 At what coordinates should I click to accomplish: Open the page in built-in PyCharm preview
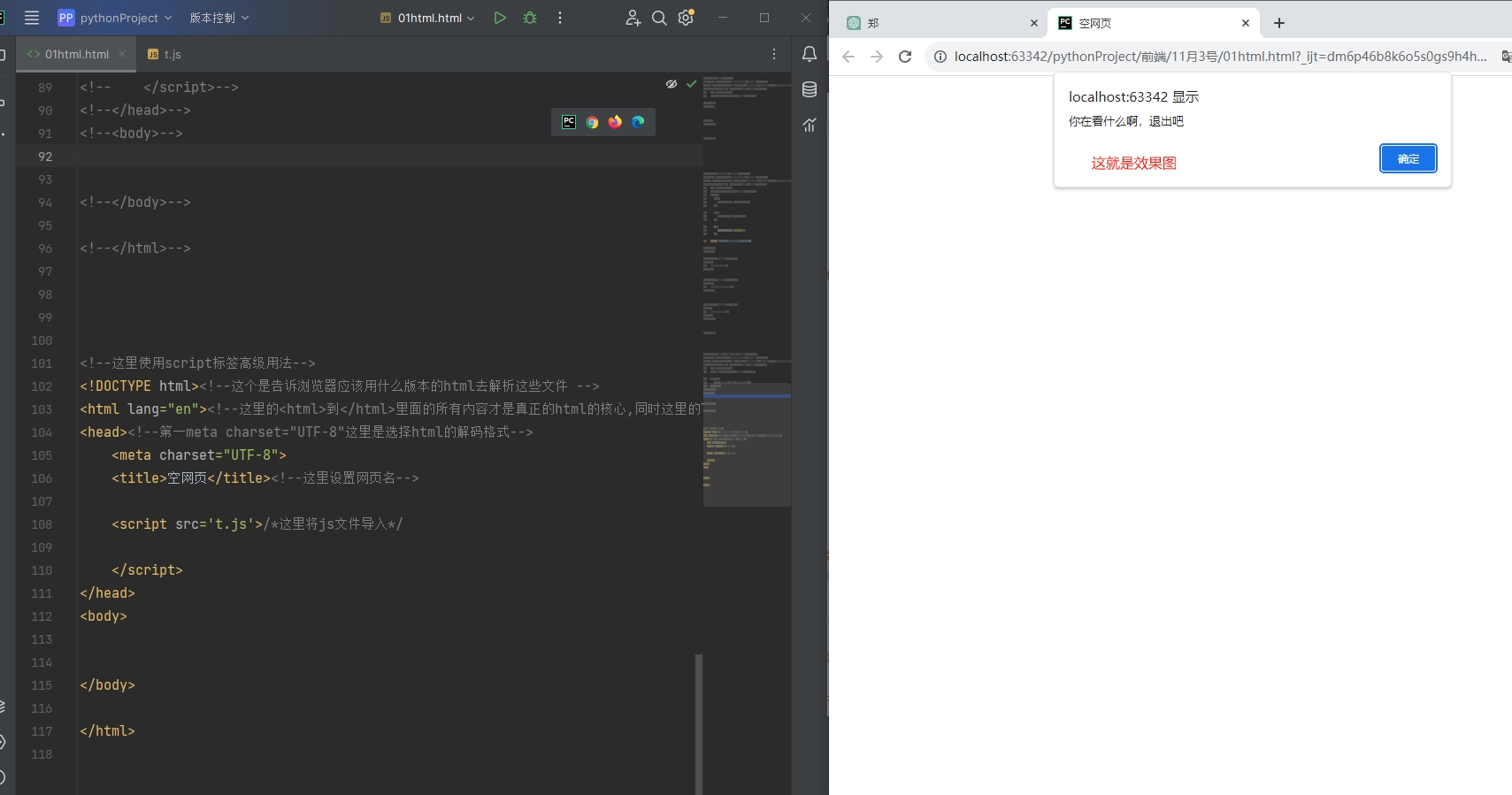click(569, 122)
